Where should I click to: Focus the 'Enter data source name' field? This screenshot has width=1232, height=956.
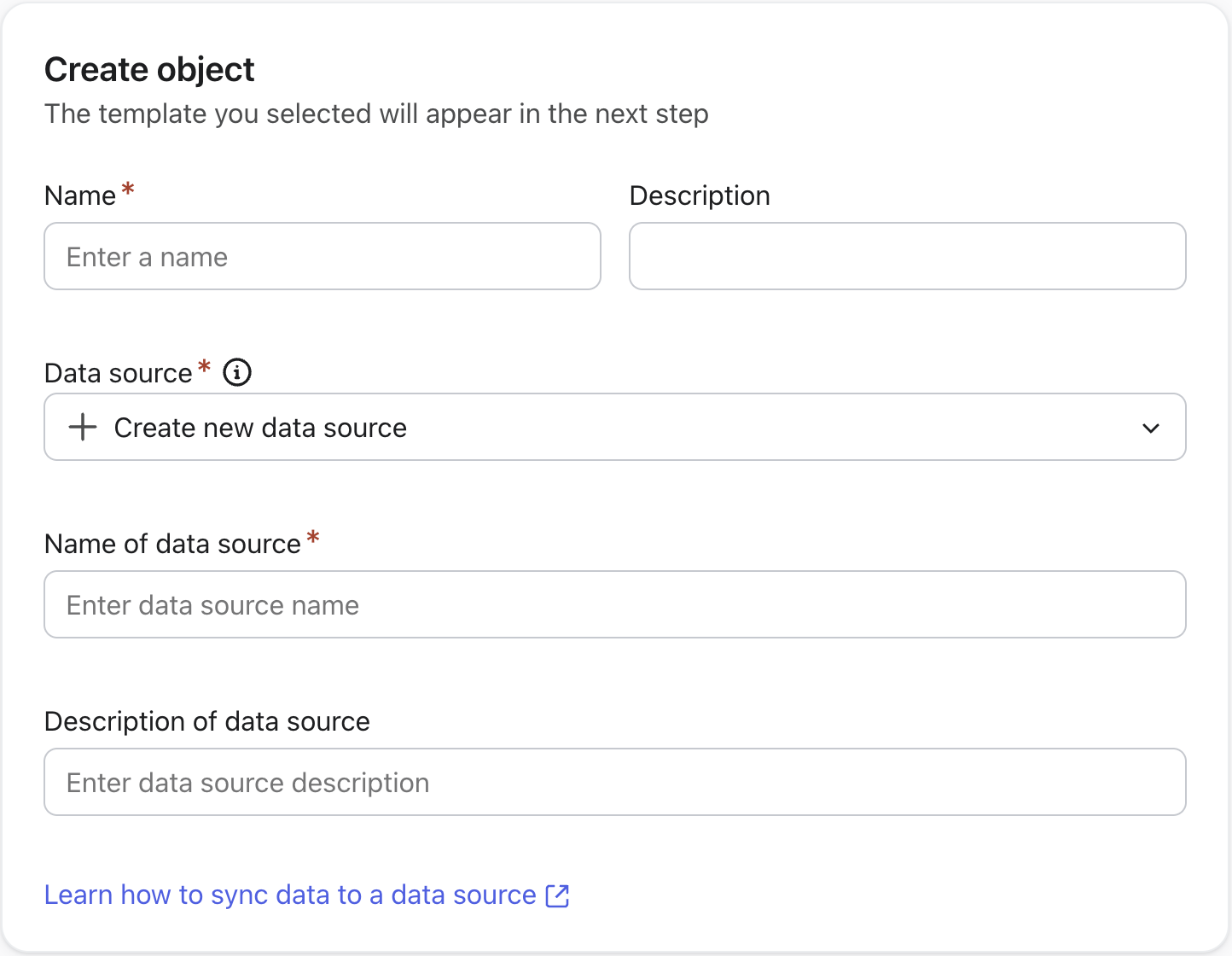(x=614, y=605)
